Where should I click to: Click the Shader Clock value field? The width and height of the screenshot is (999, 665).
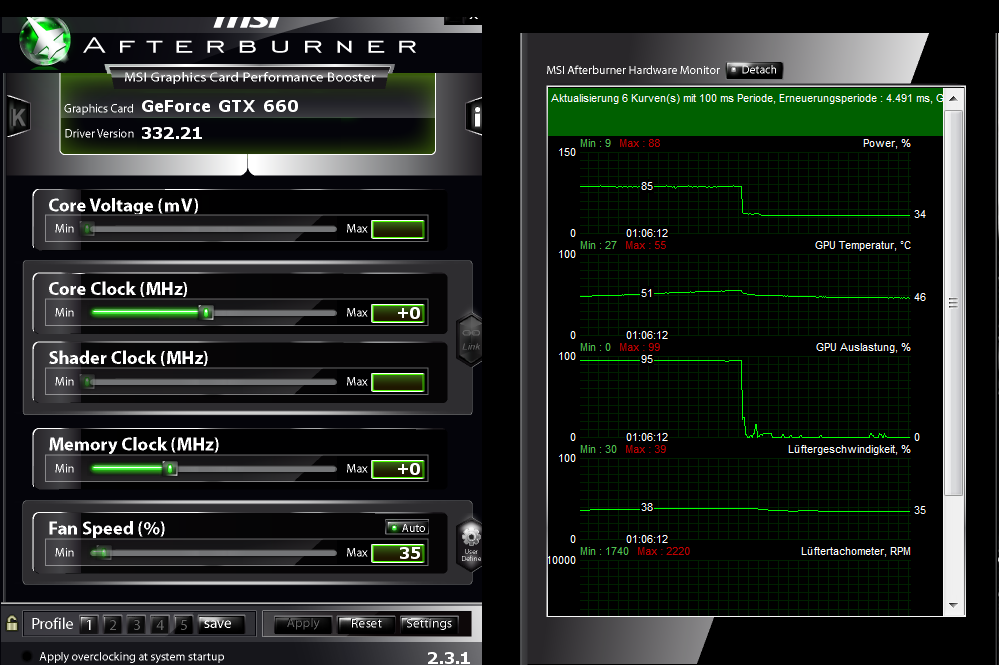pyautogui.click(x=398, y=382)
